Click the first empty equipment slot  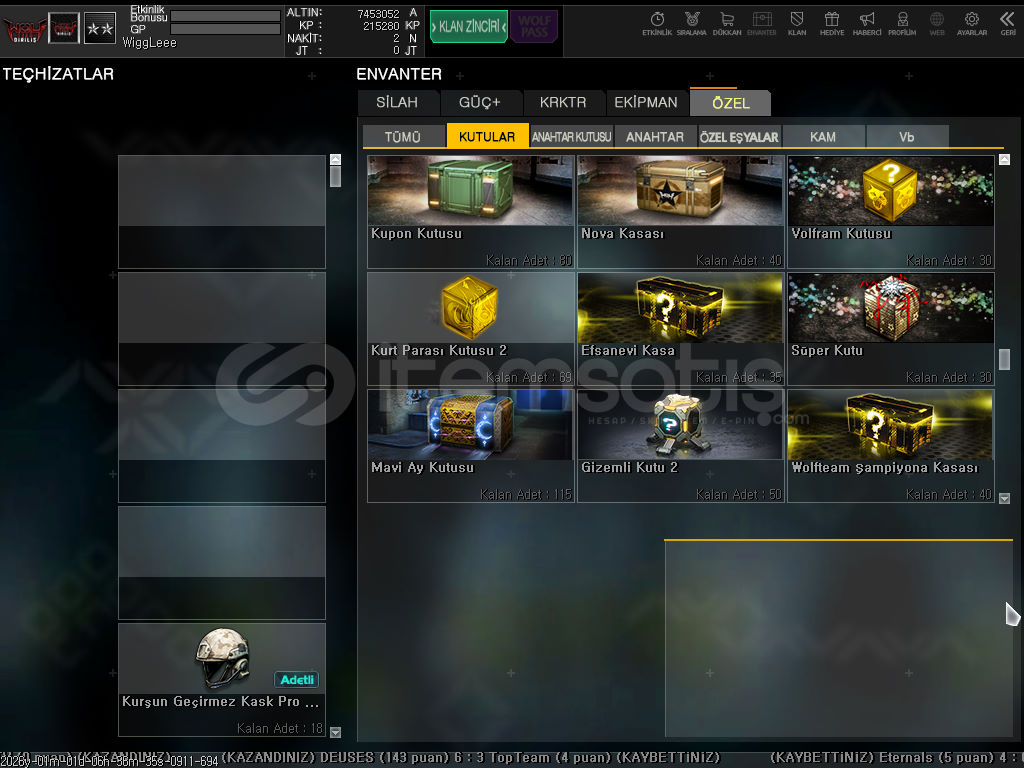point(222,212)
